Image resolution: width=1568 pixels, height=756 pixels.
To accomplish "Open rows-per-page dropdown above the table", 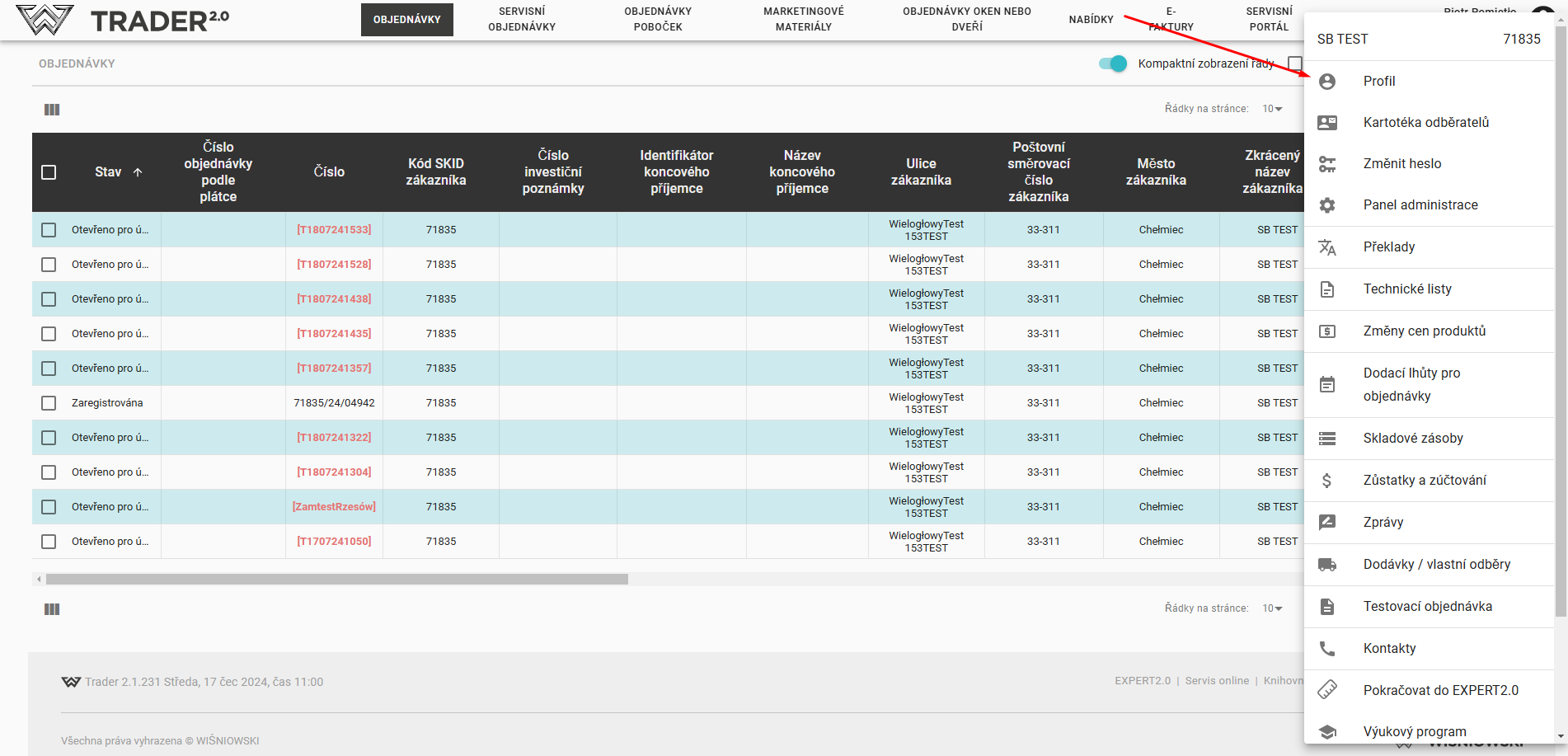I will (x=1272, y=109).
